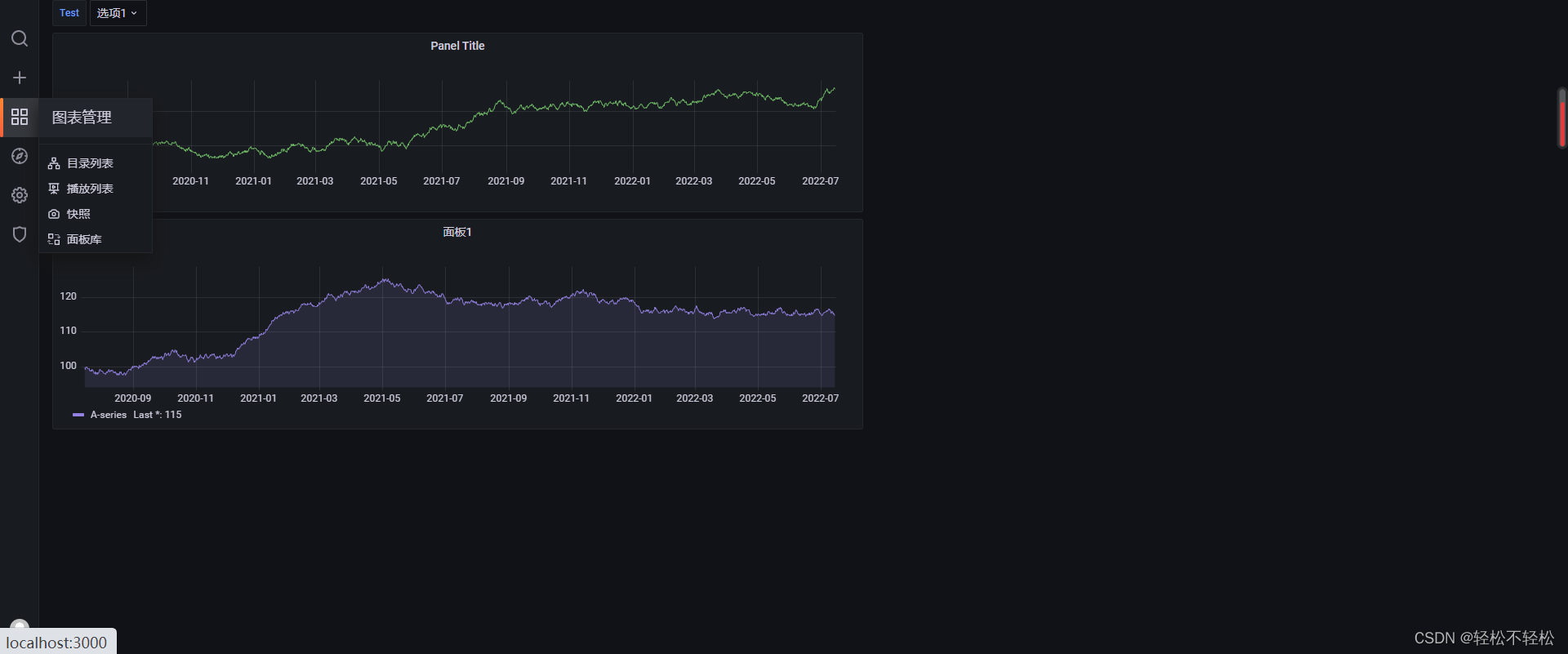The image size is (1568, 654).
Task: Select the dashboards grid icon
Action: coord(20,117)
